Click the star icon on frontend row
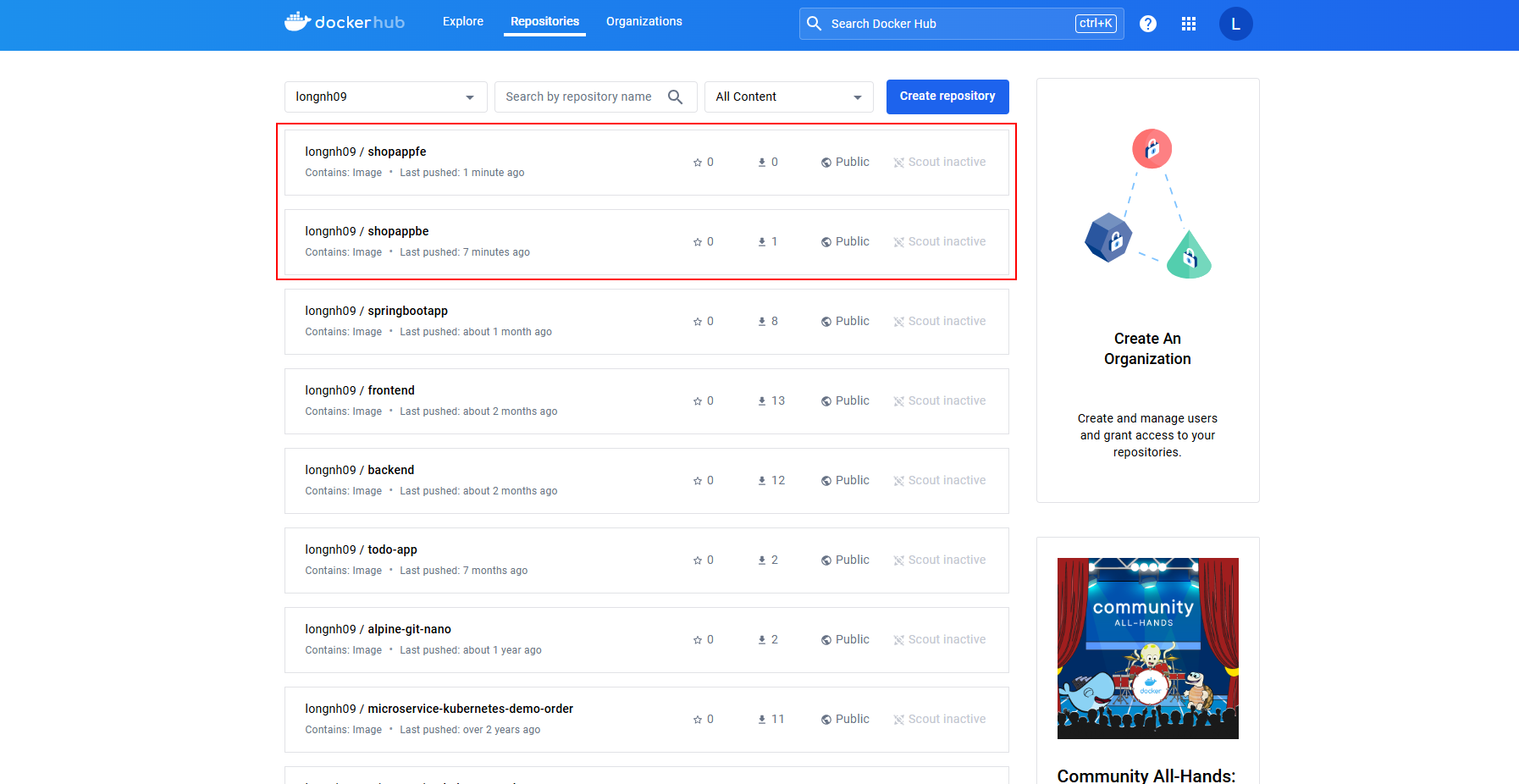The height and width of the screenshot is (784, 1519). tap(698, 401)
